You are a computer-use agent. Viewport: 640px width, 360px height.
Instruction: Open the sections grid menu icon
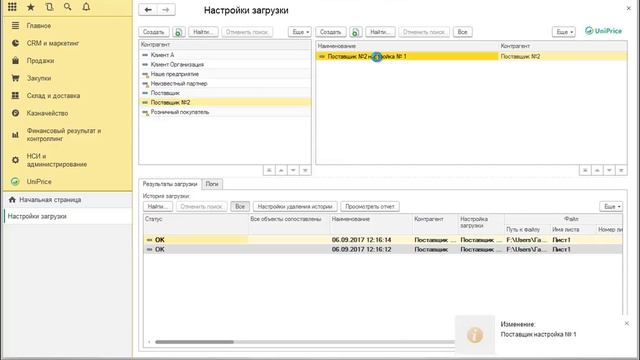12,7
